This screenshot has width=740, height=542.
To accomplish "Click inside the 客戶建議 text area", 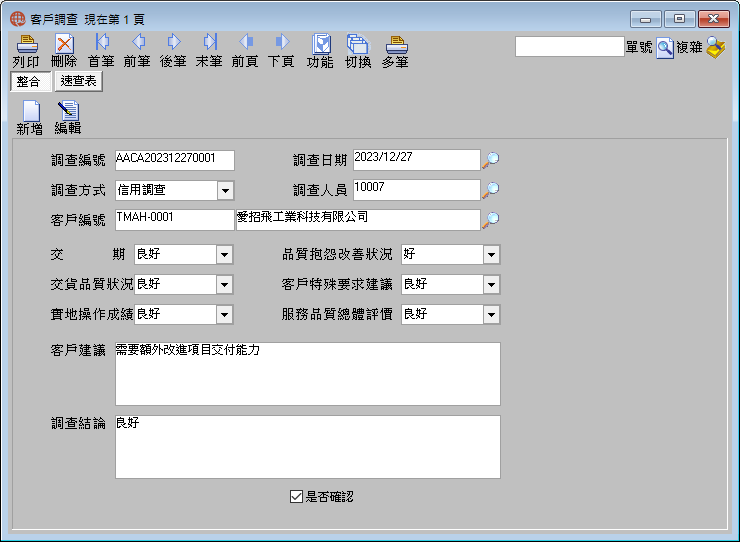I will click(x=308, y=374).
